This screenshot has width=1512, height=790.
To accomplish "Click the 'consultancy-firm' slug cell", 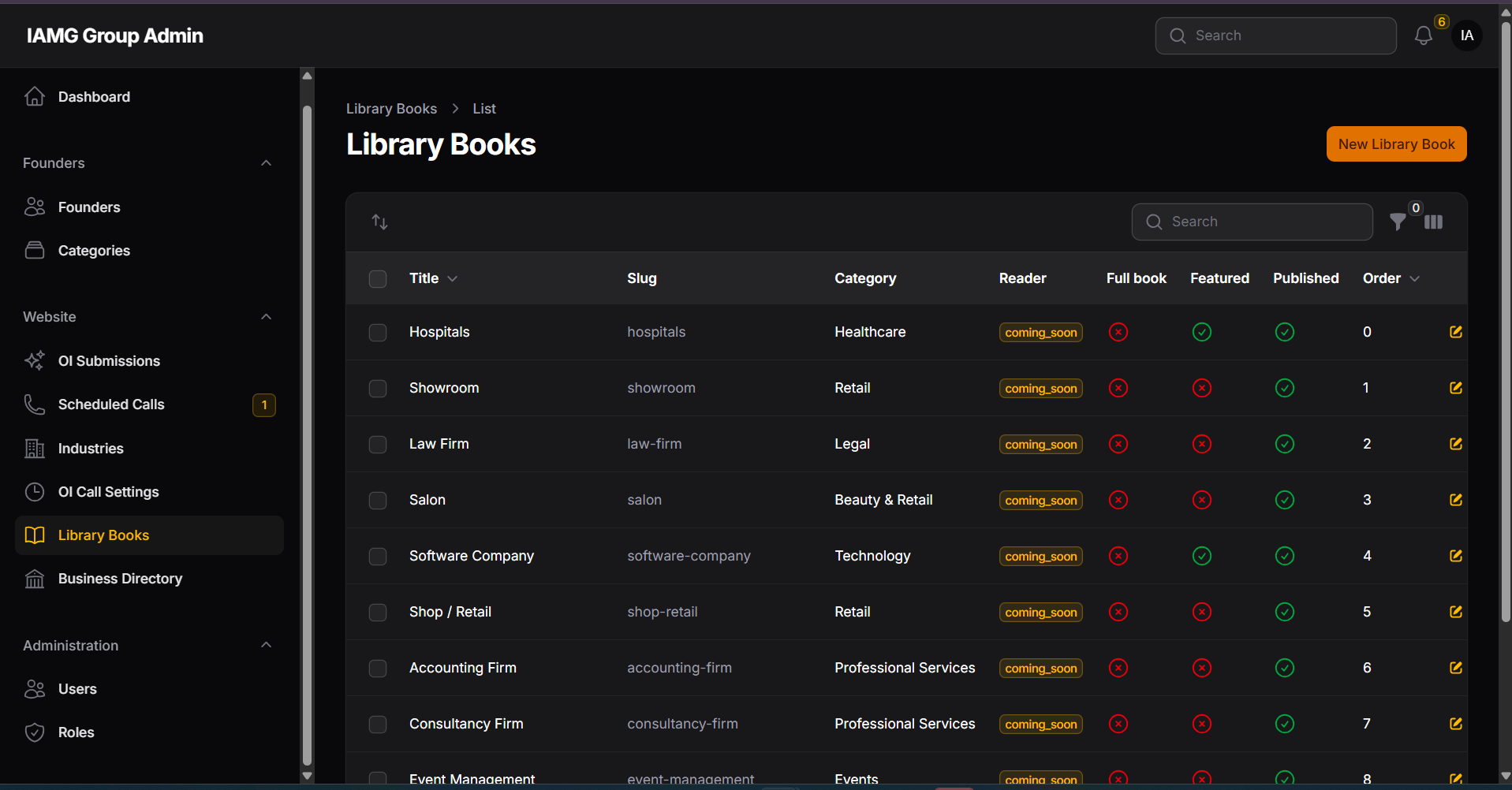I will click(682, 724).
